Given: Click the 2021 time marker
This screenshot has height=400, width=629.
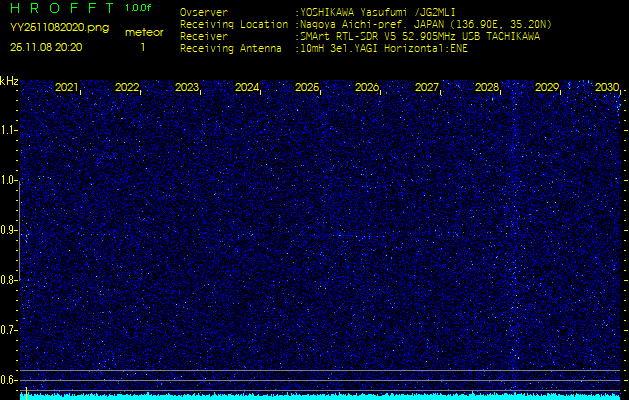Looking at the screenshot, I should coord(67,88).
